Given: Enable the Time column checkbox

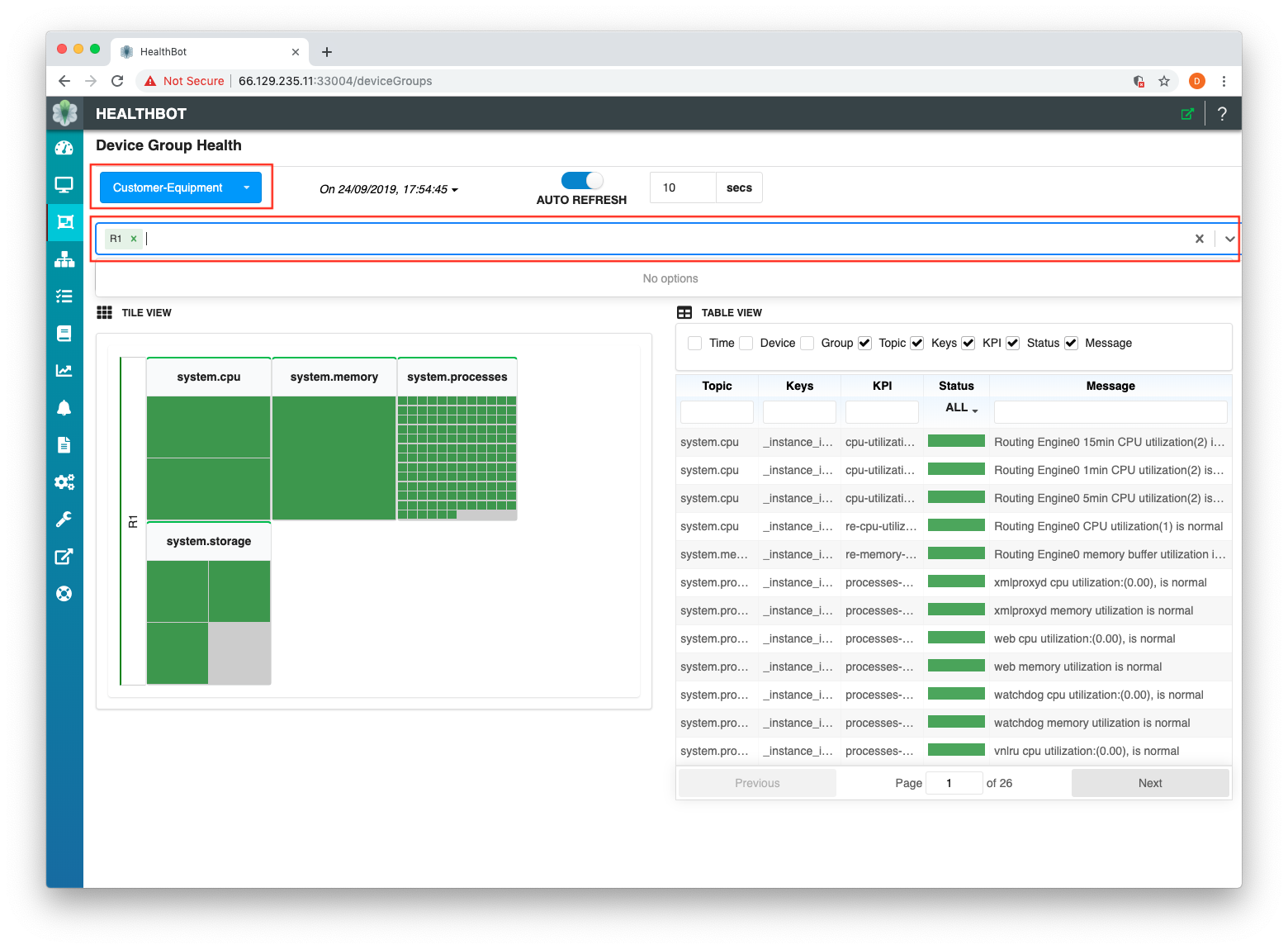Looking at the screenshot, I should pos(695,343).
